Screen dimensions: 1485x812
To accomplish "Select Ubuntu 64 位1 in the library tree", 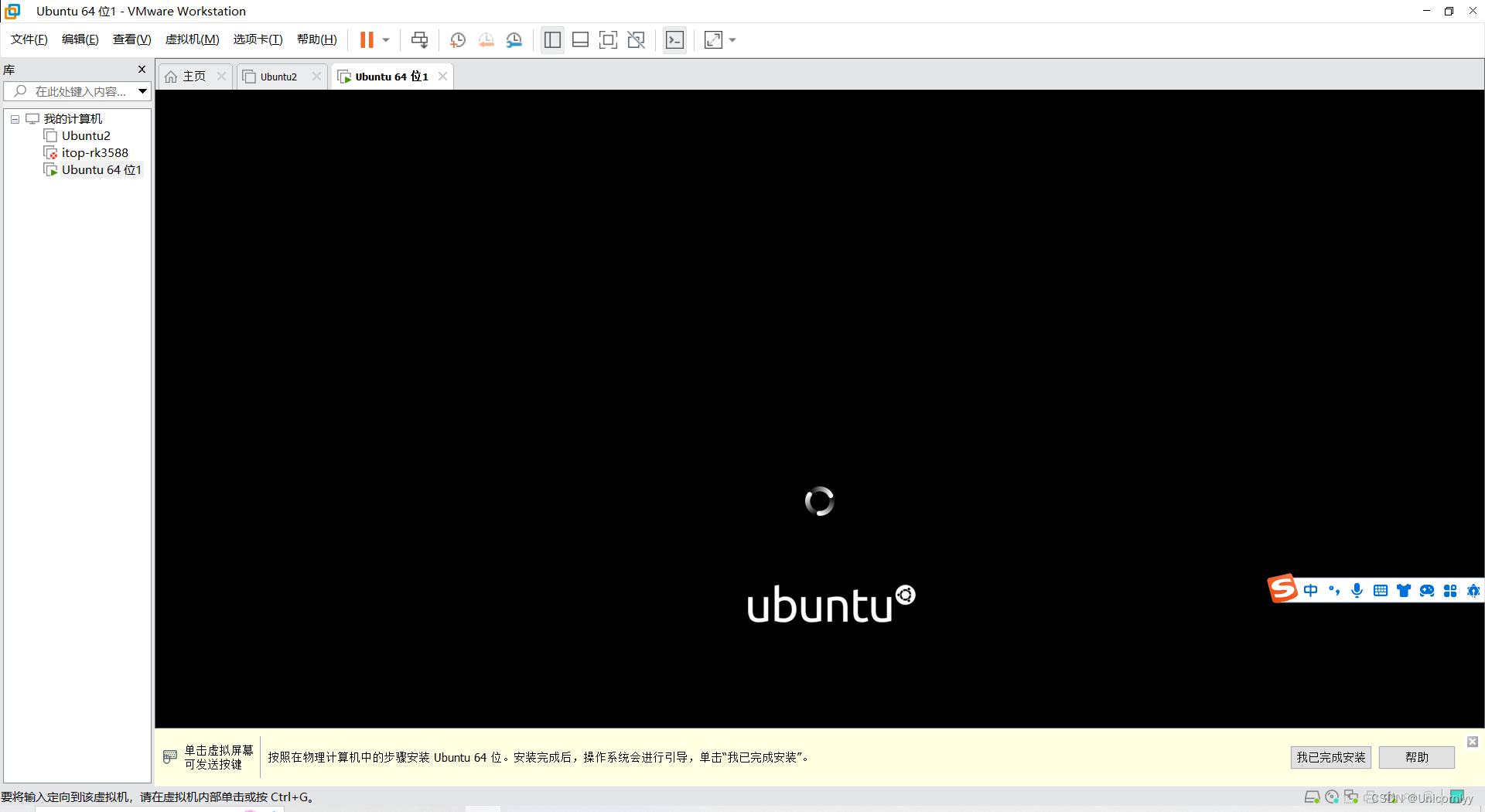I will tap(101, 170).
